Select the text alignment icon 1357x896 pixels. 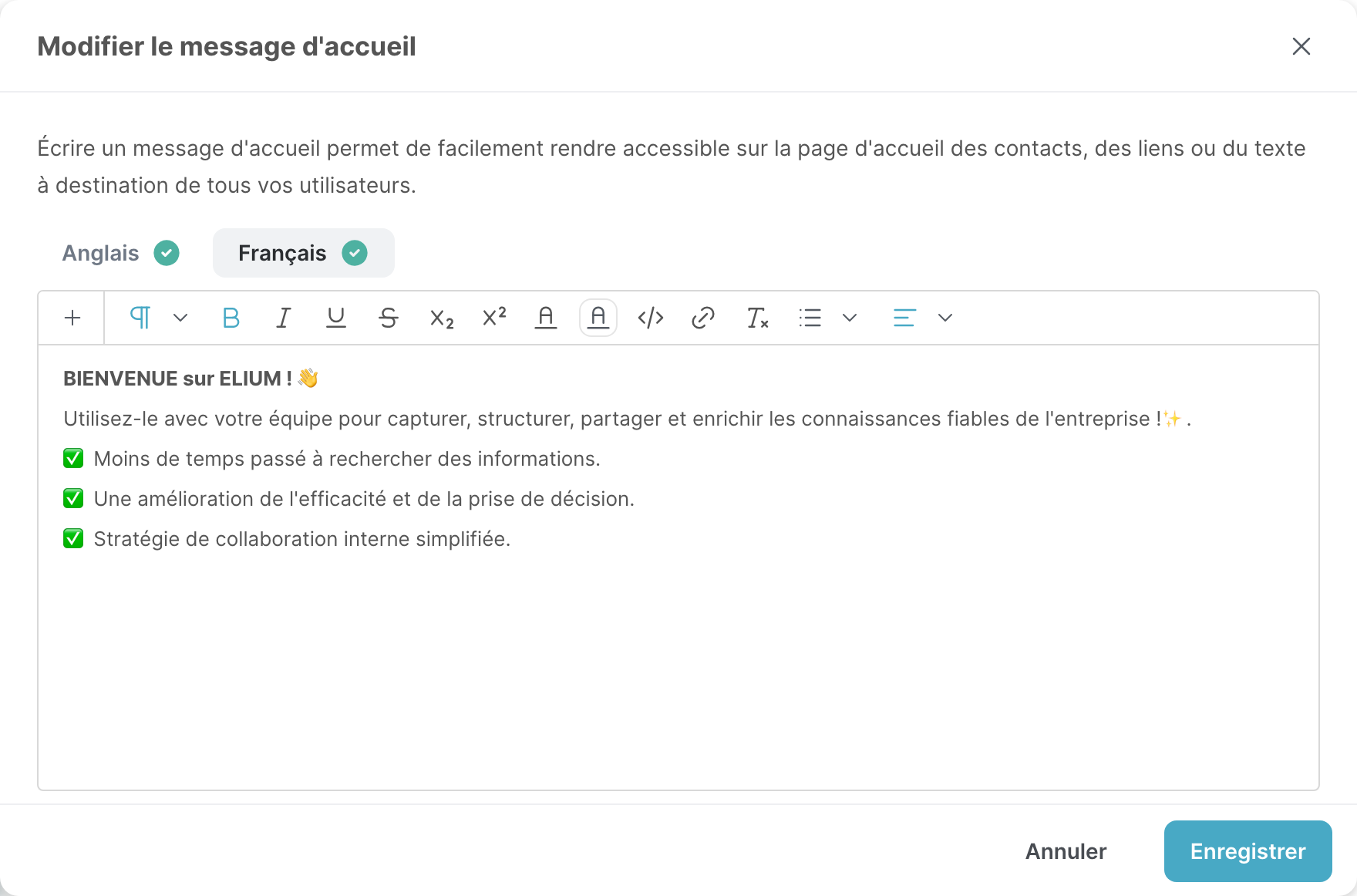[x=904, y=318]
